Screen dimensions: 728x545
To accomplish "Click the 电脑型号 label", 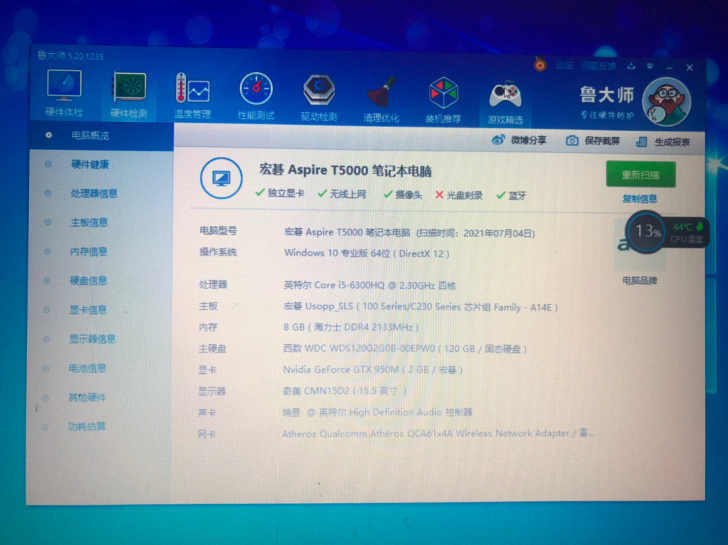I will [x=218, y=231].
